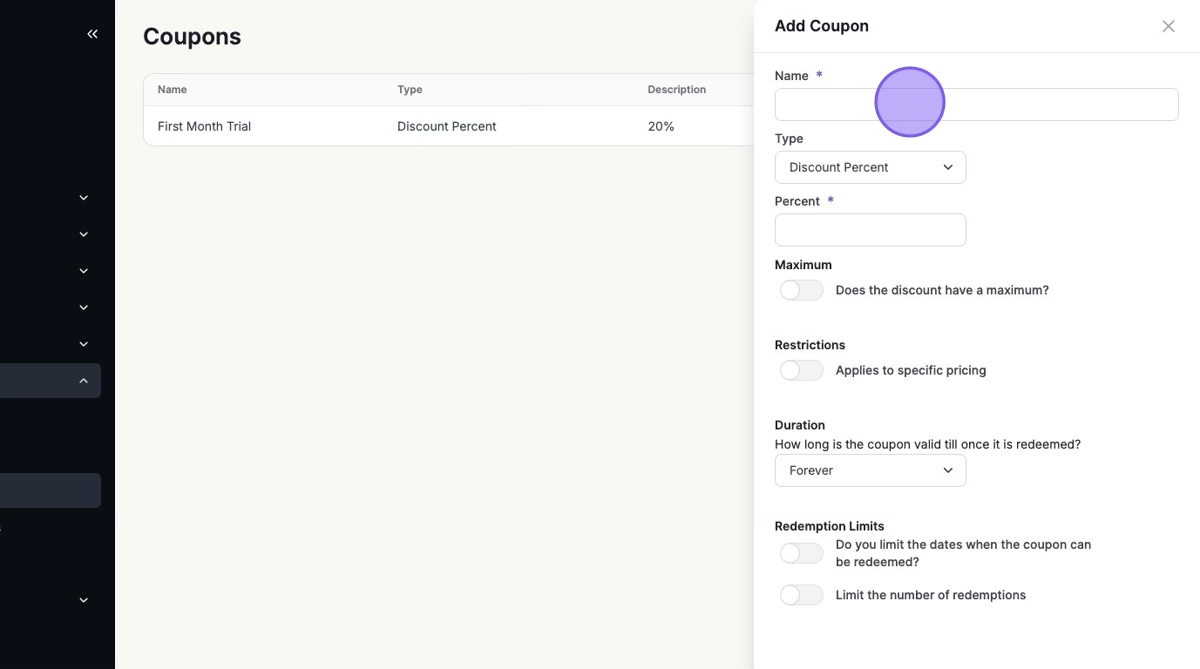Screen dimensions: 1200x669
Task: Click the Name column header
Action: pos(172,90)
